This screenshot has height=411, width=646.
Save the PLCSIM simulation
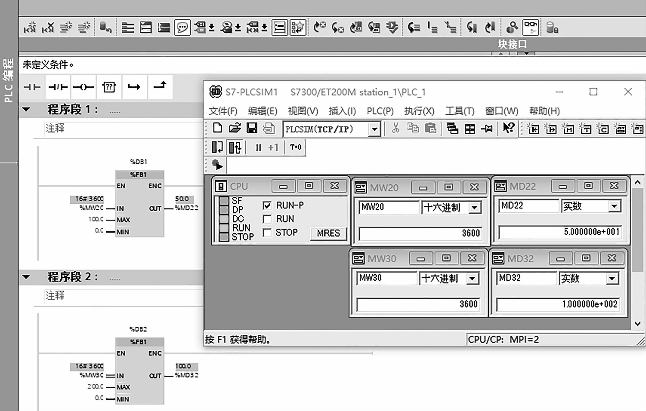[x=252, y=128]
